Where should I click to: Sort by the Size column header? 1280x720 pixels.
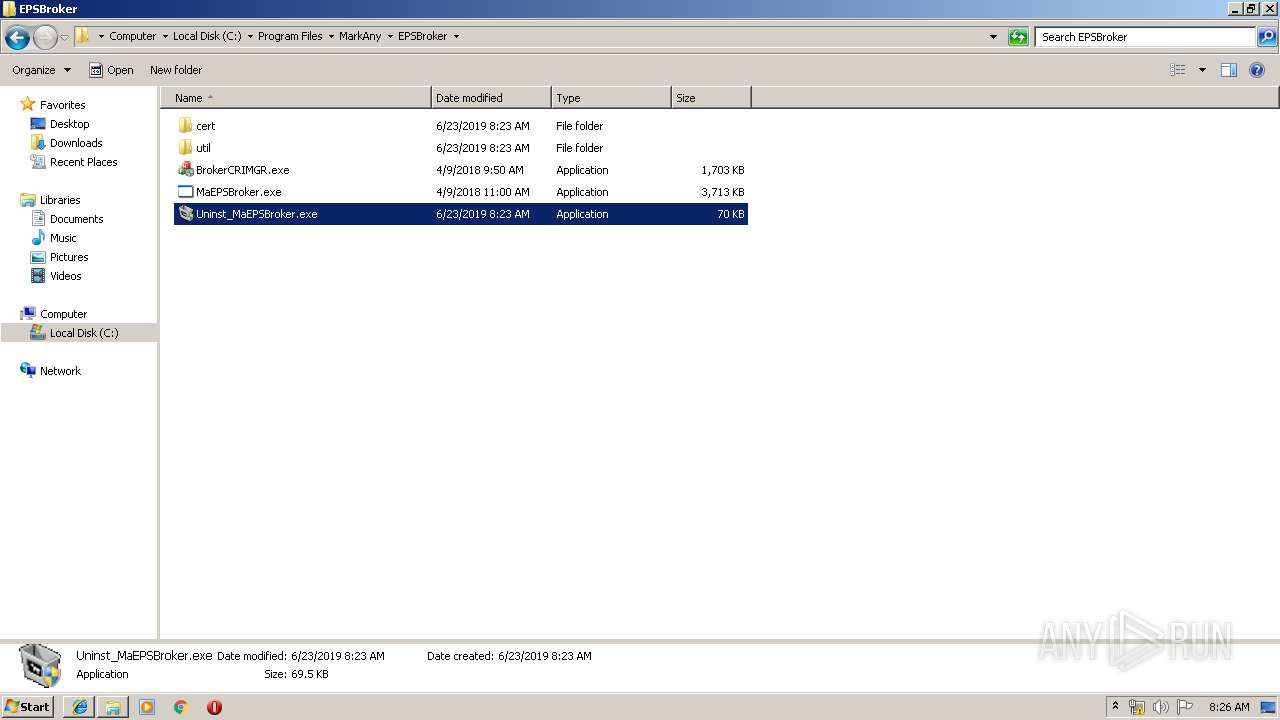click(711, 98)
